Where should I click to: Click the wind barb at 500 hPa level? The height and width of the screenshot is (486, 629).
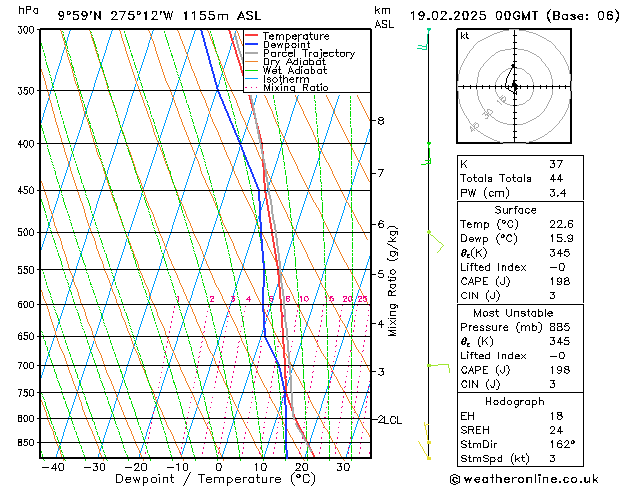pos(436,242)
